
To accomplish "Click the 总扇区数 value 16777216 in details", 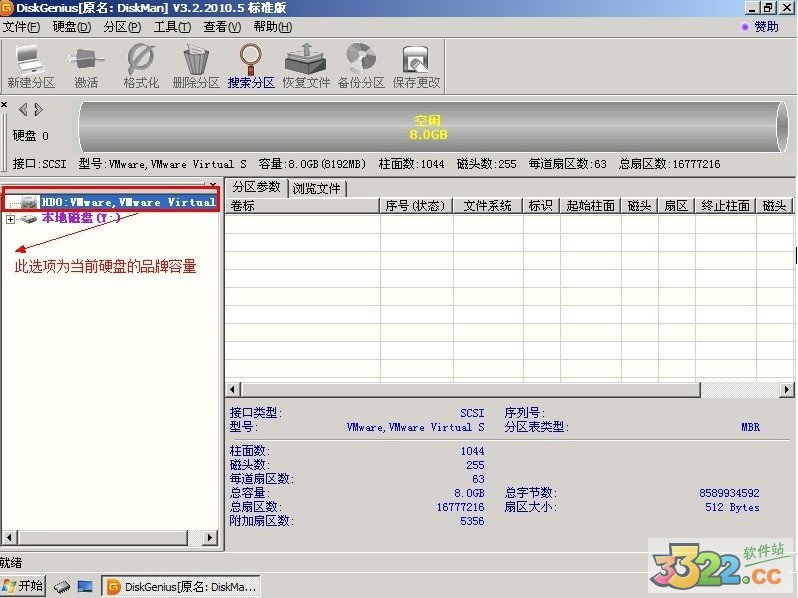I will (460, 507).
